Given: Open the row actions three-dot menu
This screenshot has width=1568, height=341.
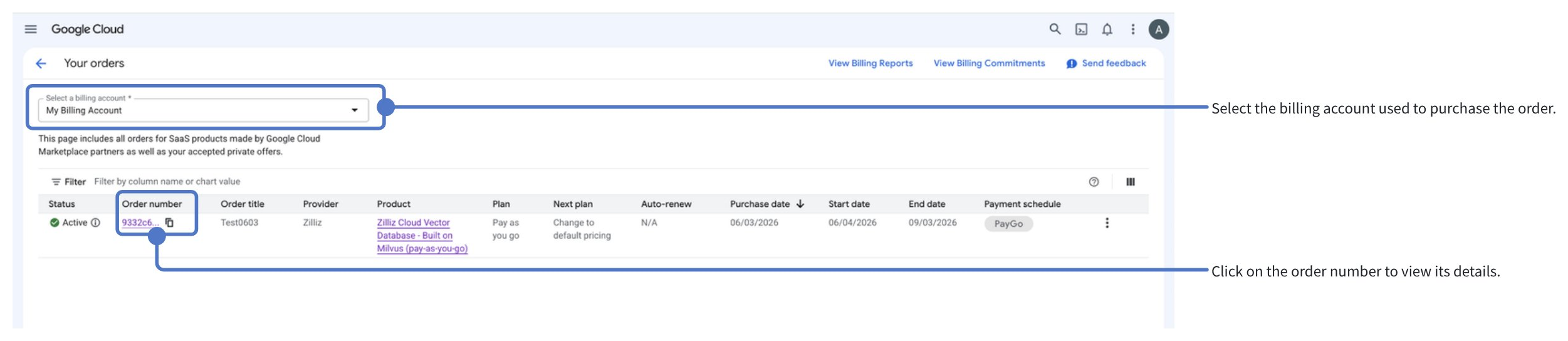Looking at the screenshot, I should tap(1107, 223).
